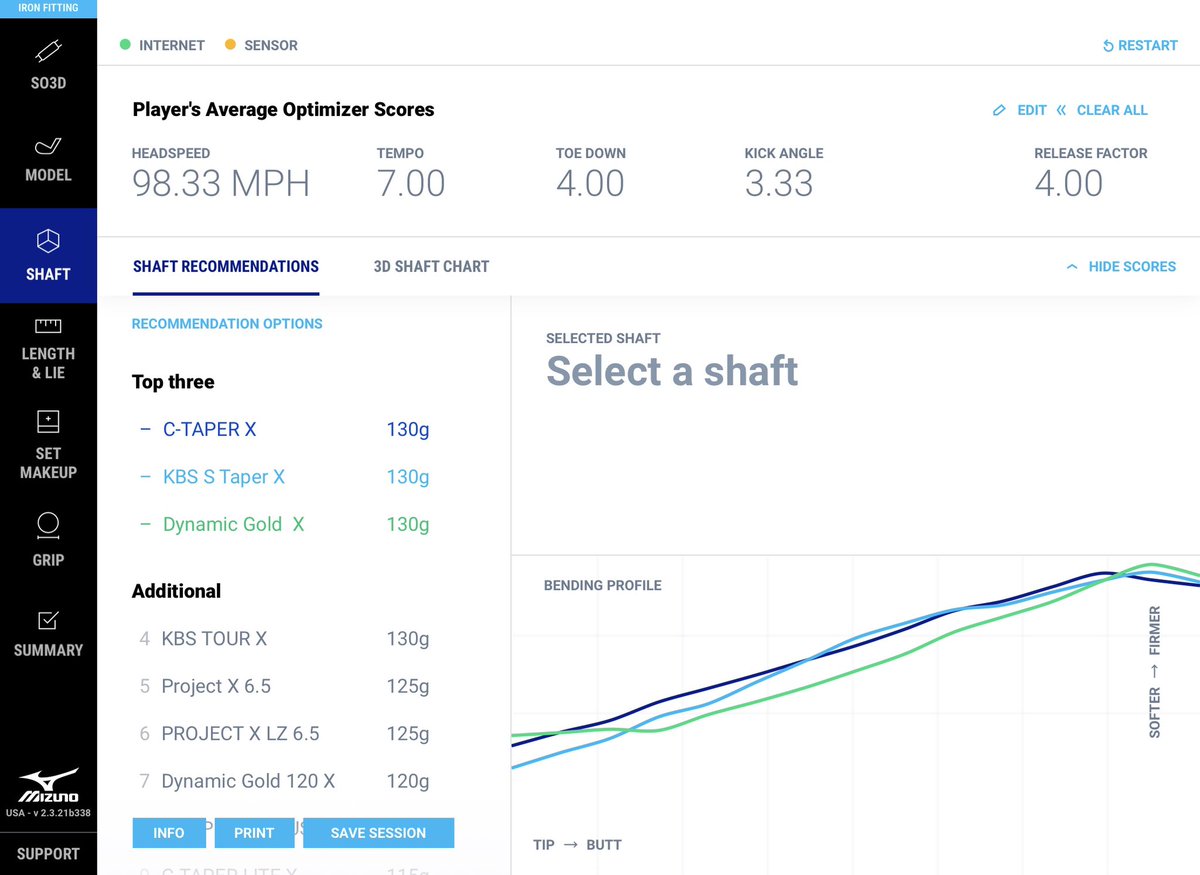Click the double-chevron Clear All icon
1200x875 pixels.
click(1061, 110)
